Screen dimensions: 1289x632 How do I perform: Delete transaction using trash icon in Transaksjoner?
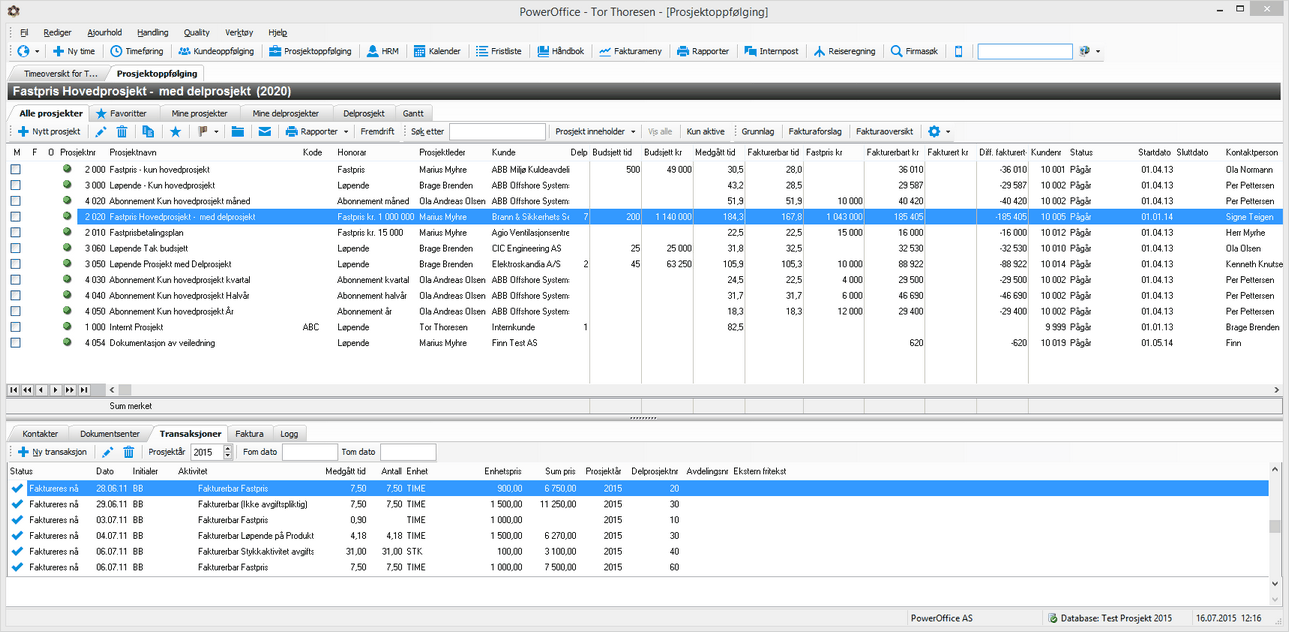[x=129, y=453]
